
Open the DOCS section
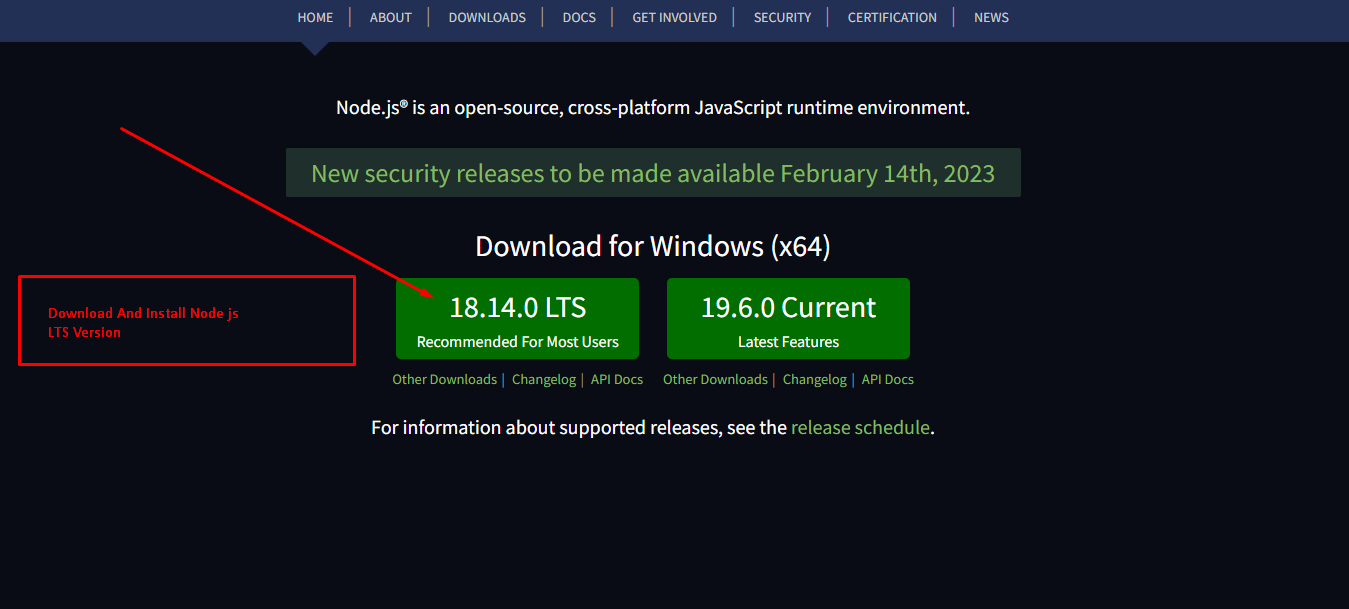click(579, 17)
